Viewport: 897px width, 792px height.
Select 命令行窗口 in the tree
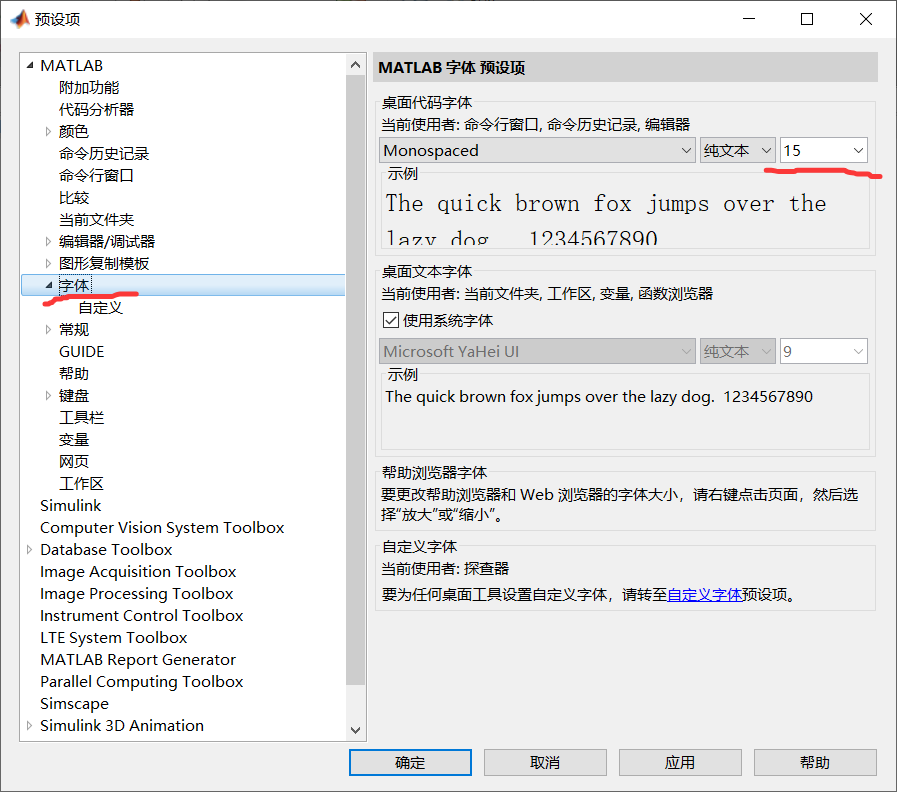tap(97, 175)
